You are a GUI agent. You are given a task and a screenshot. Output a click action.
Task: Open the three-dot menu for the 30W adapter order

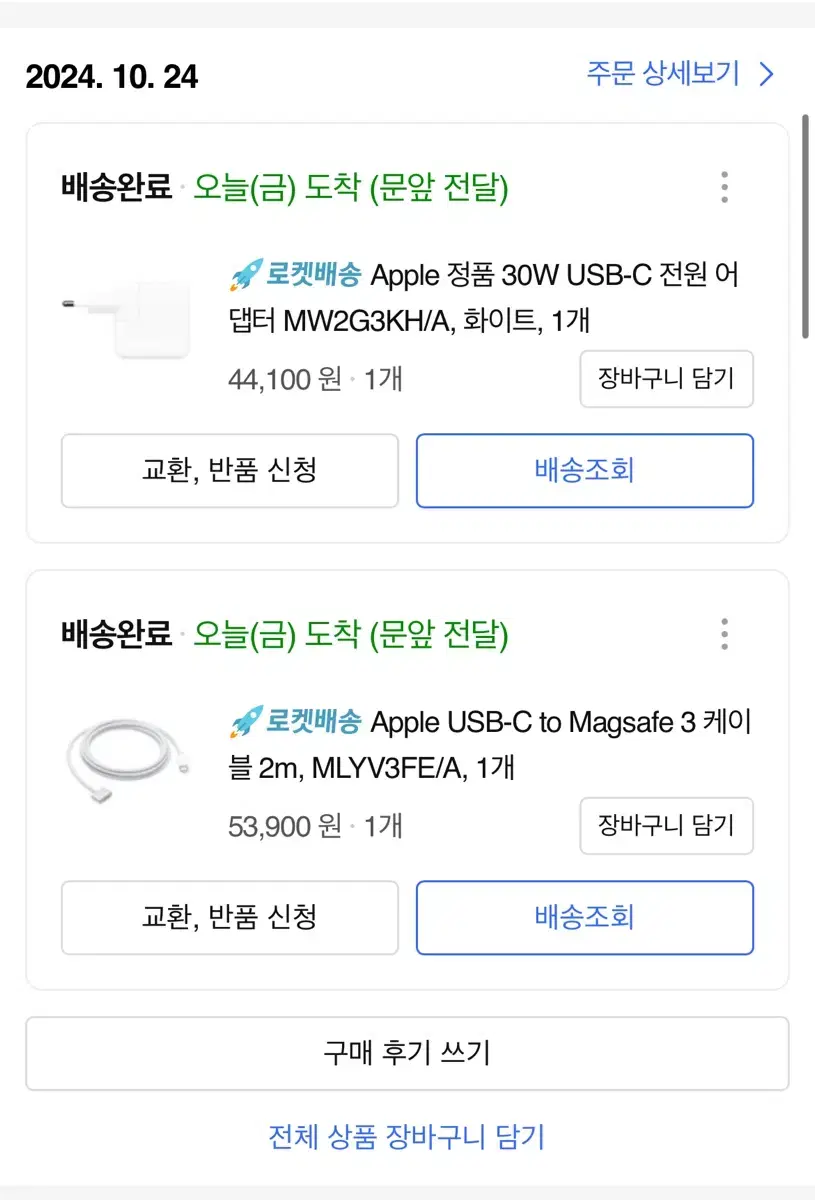(724, 187)
